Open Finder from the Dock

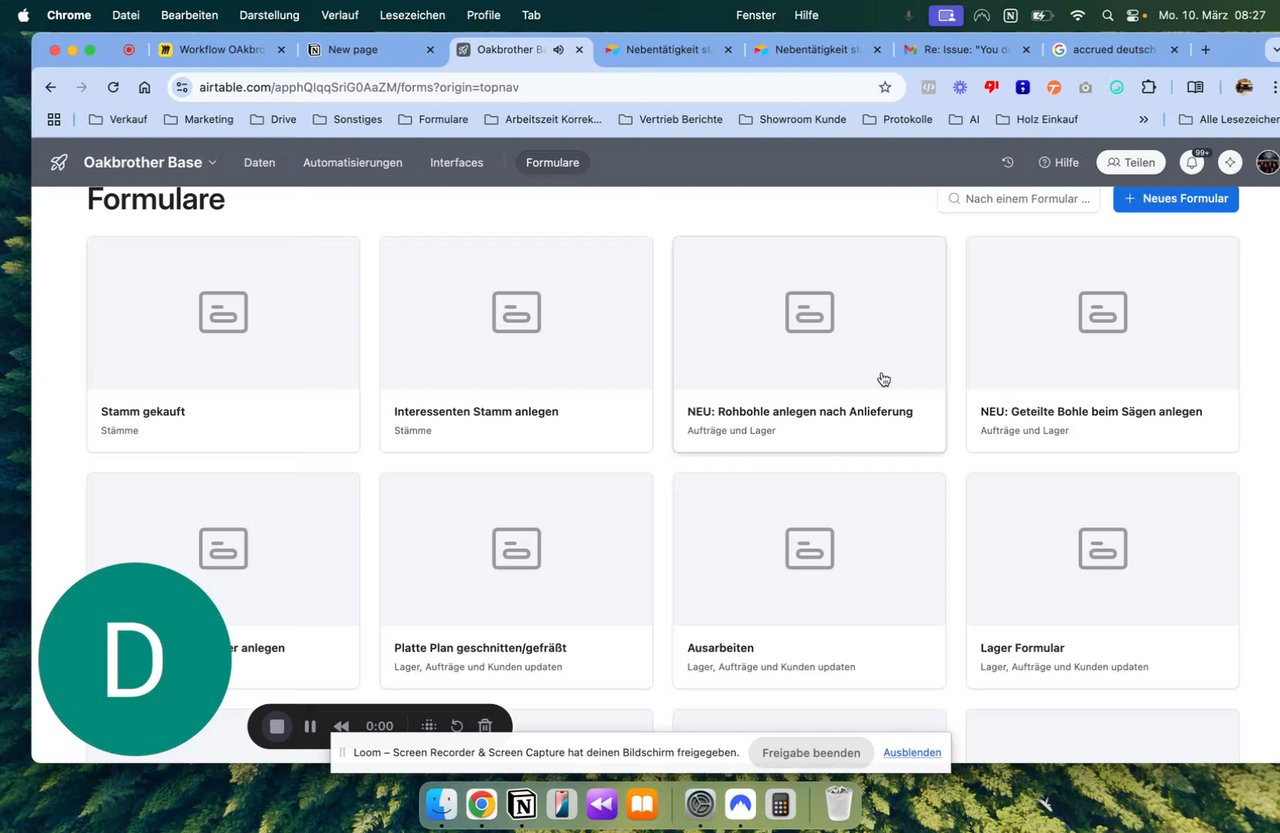point(441,803)
